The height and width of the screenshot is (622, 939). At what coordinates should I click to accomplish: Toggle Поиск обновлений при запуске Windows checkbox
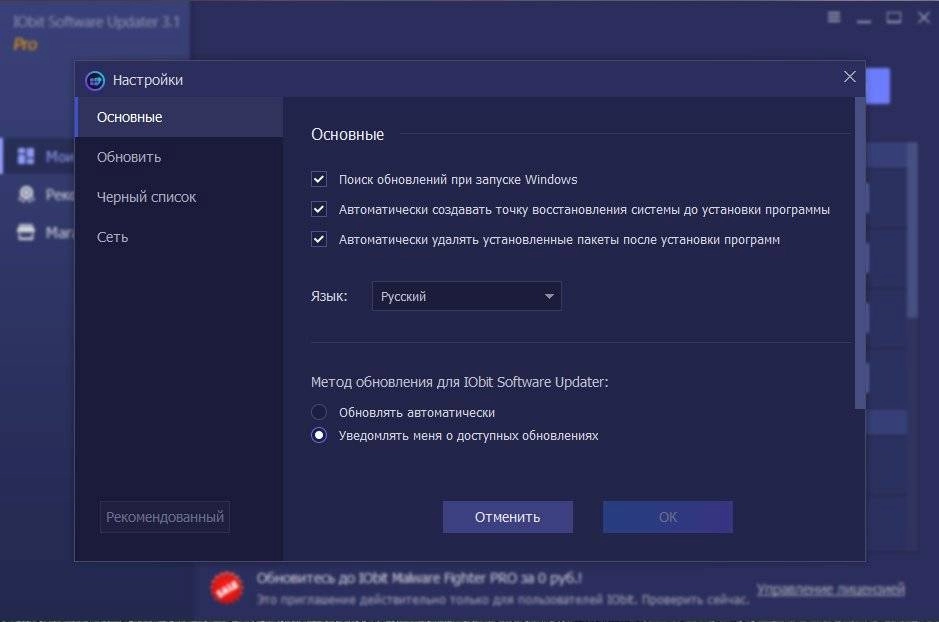click(x=319, y=179)
